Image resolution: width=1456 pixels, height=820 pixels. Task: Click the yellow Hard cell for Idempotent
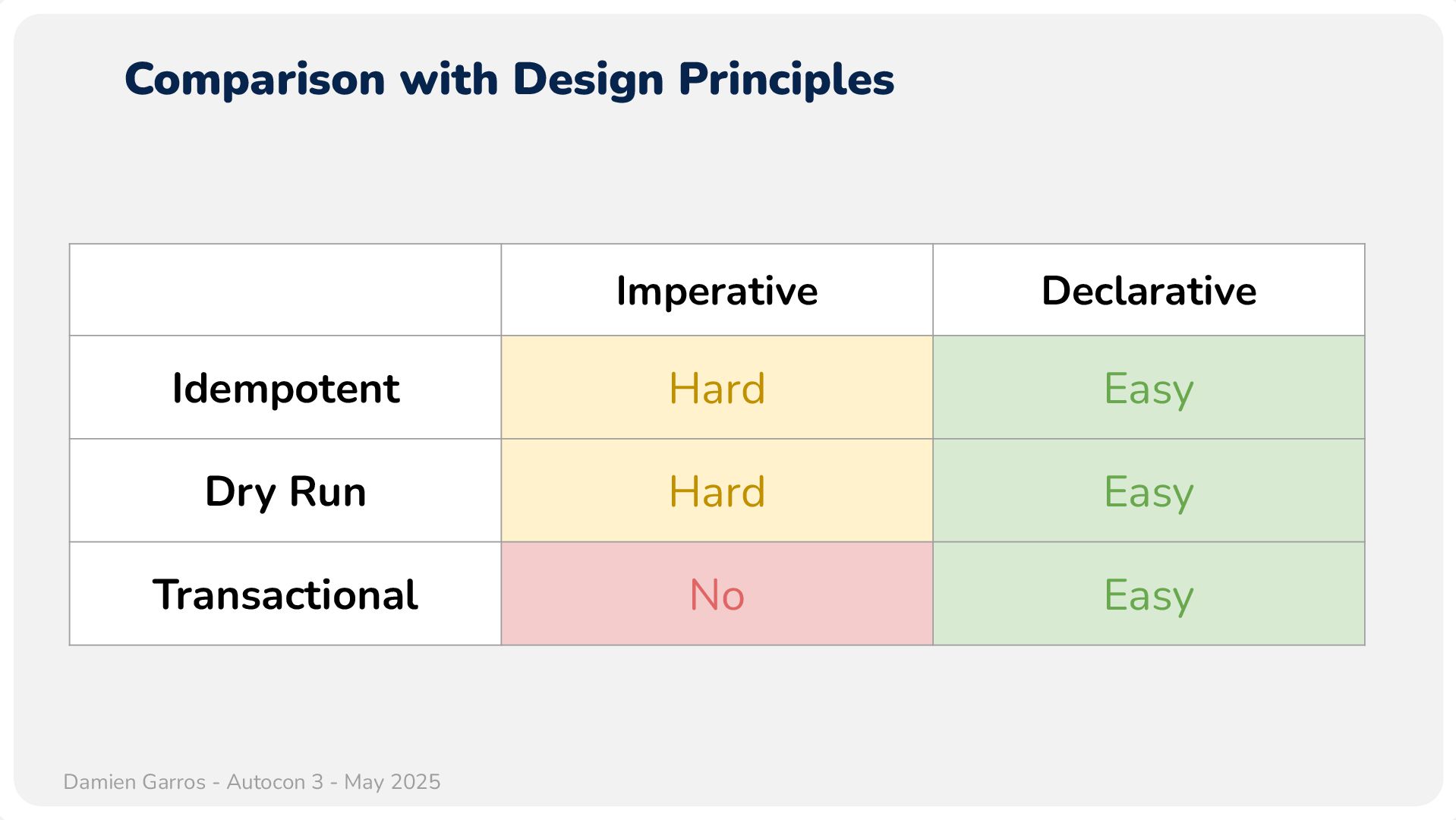(x=717, y=388)
